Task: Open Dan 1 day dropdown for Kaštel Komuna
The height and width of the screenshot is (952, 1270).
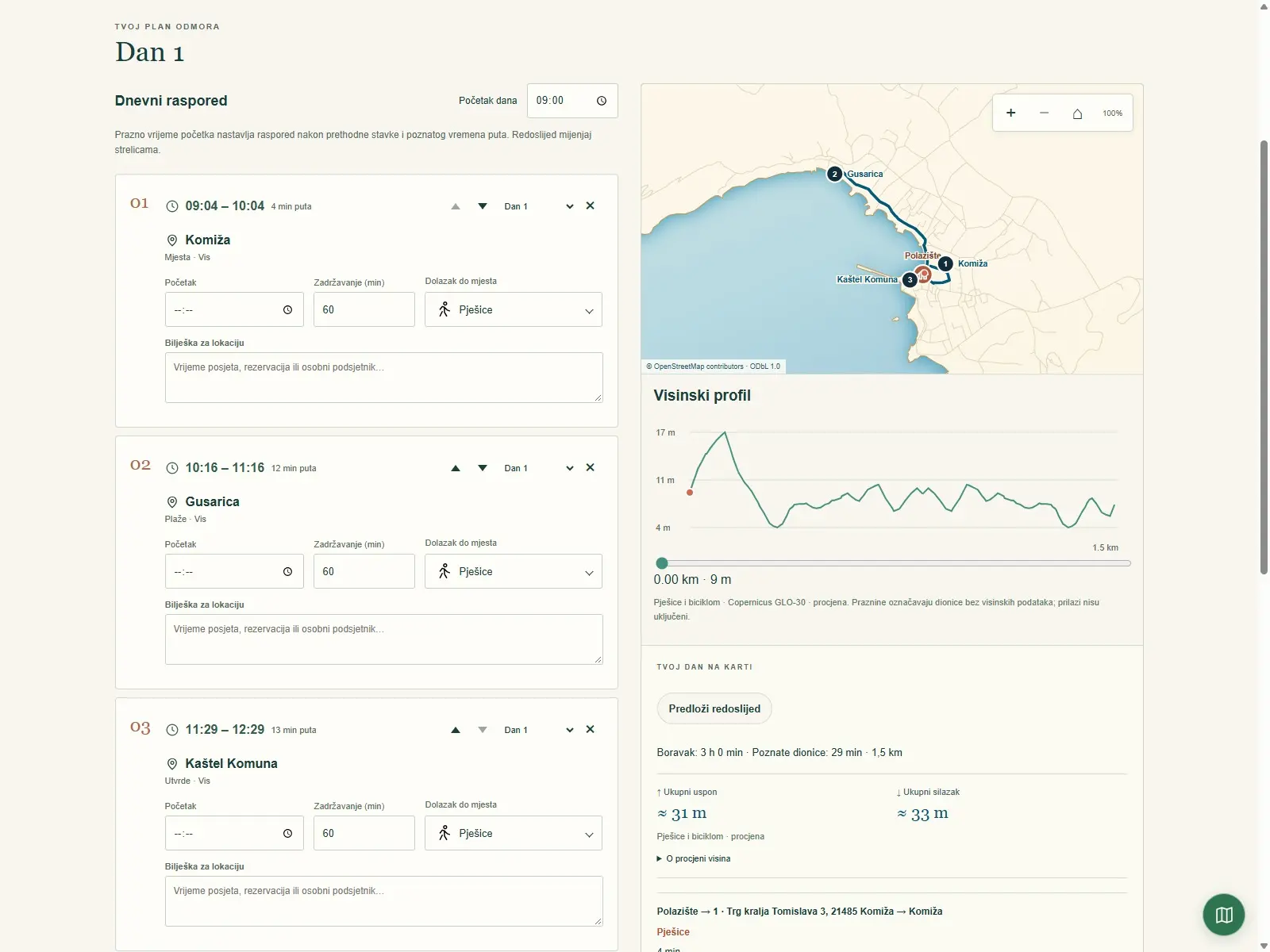Action: (x=539, y=730)
